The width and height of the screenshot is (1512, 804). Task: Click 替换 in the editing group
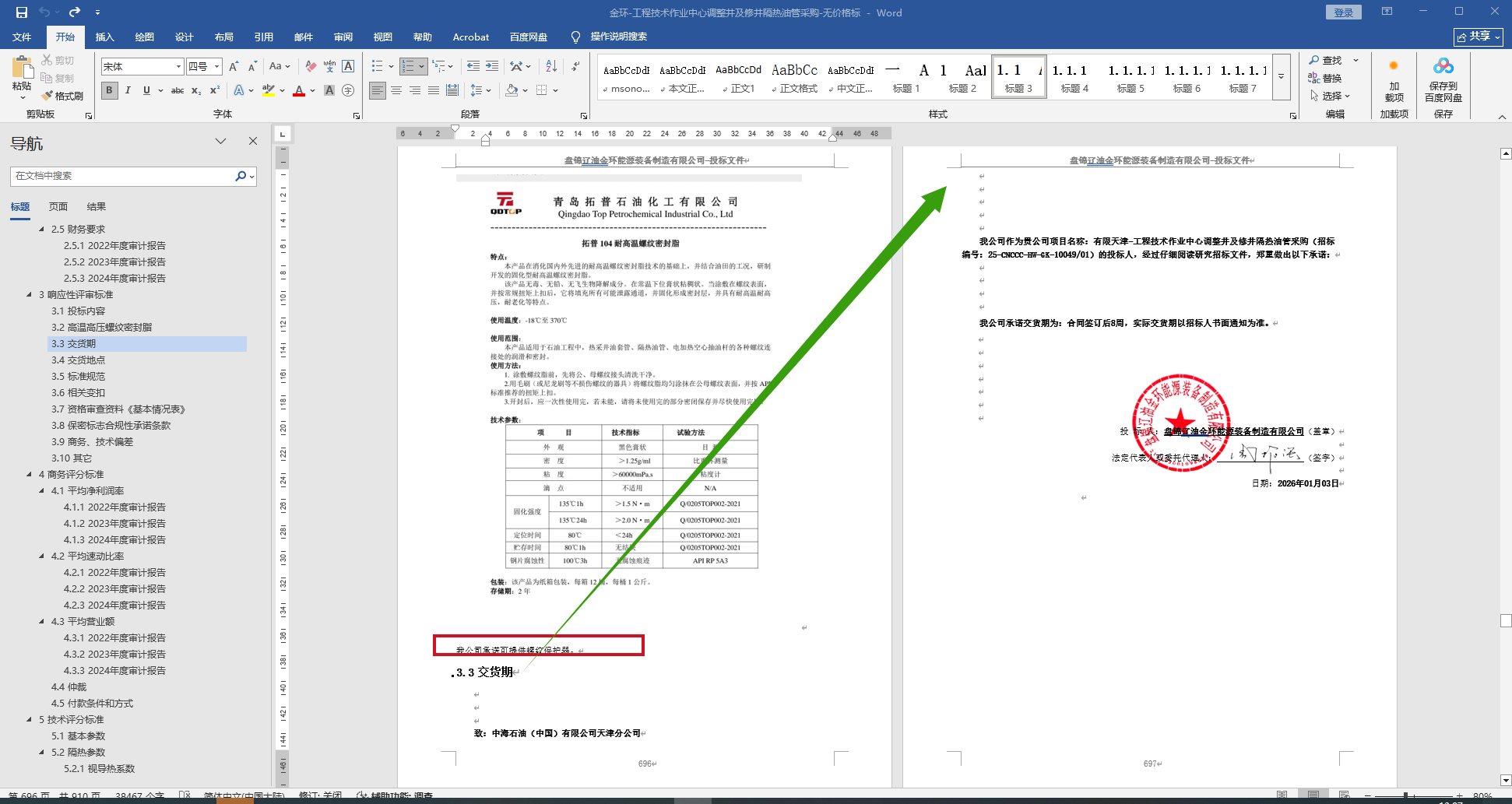click(x=1326, y=78)
